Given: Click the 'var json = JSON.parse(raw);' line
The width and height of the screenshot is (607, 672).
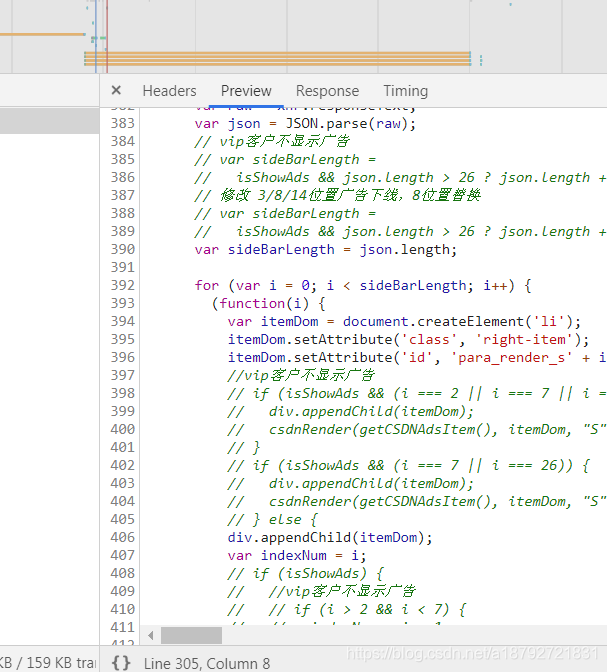Looking at the screenshot, I should click(x=305, y=124).
